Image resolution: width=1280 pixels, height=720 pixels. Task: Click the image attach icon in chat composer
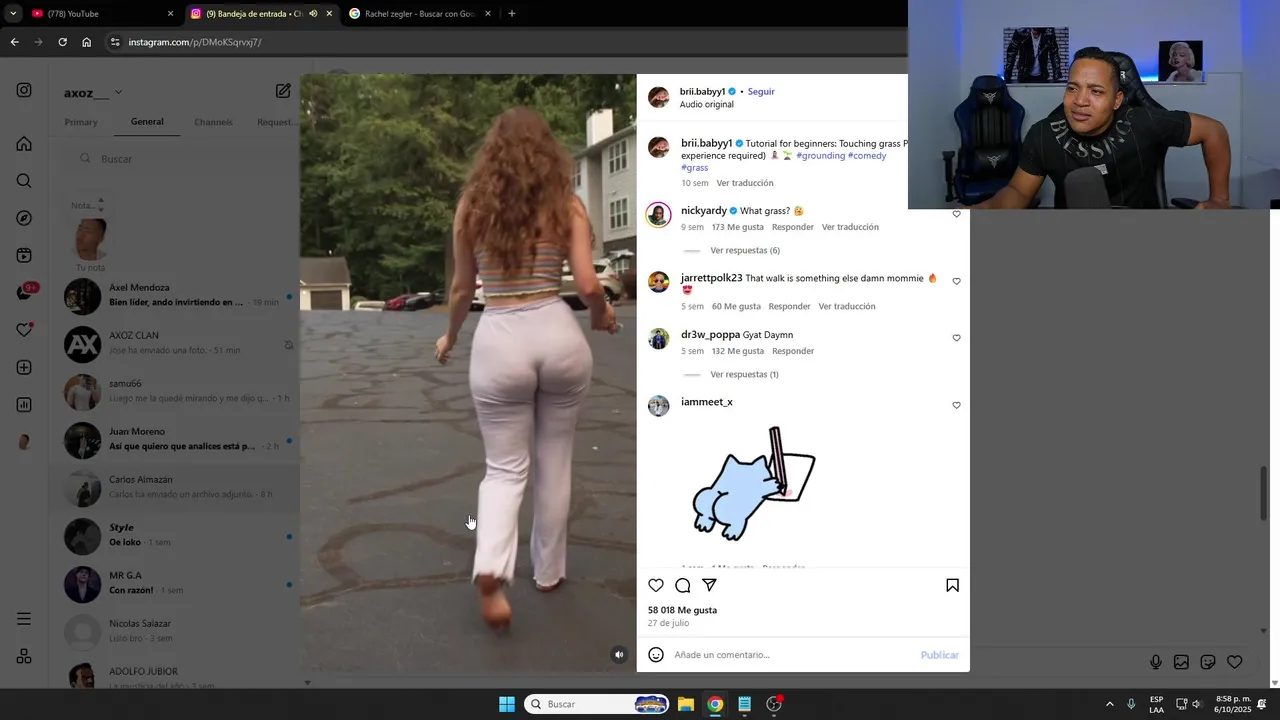coord(1181,662)
